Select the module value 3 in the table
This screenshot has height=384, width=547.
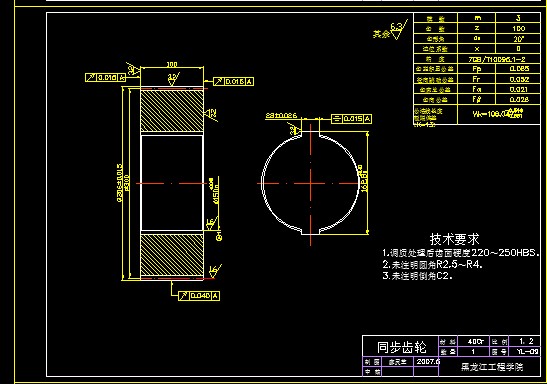click(x=518, y=18)
